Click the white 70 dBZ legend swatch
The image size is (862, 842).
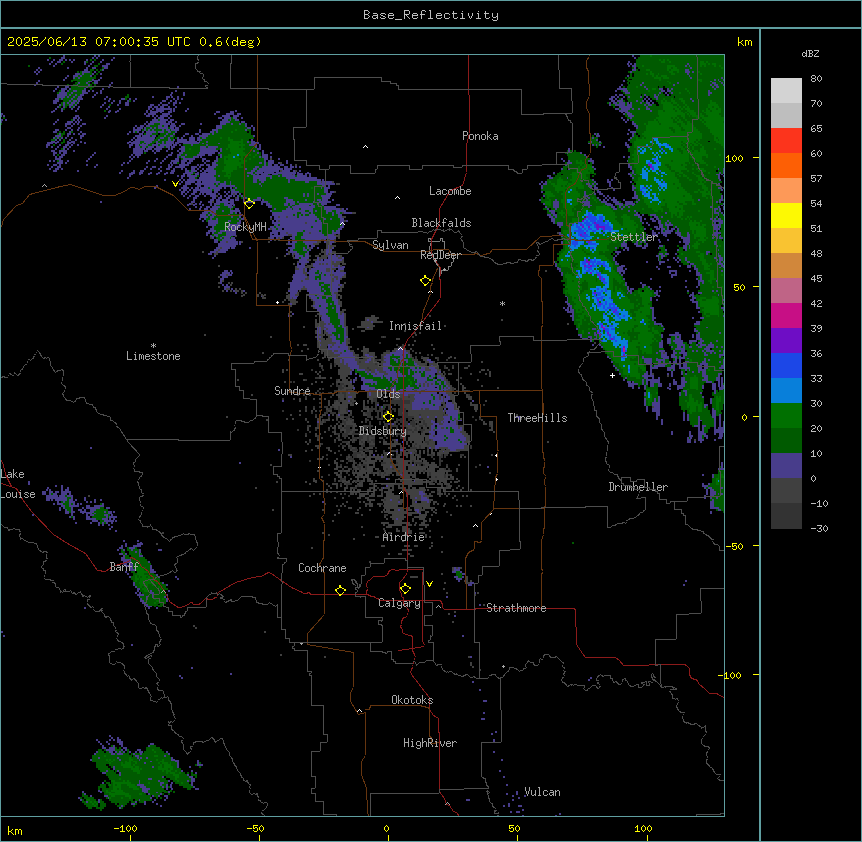pyautogui.click(x=786, y=91)
